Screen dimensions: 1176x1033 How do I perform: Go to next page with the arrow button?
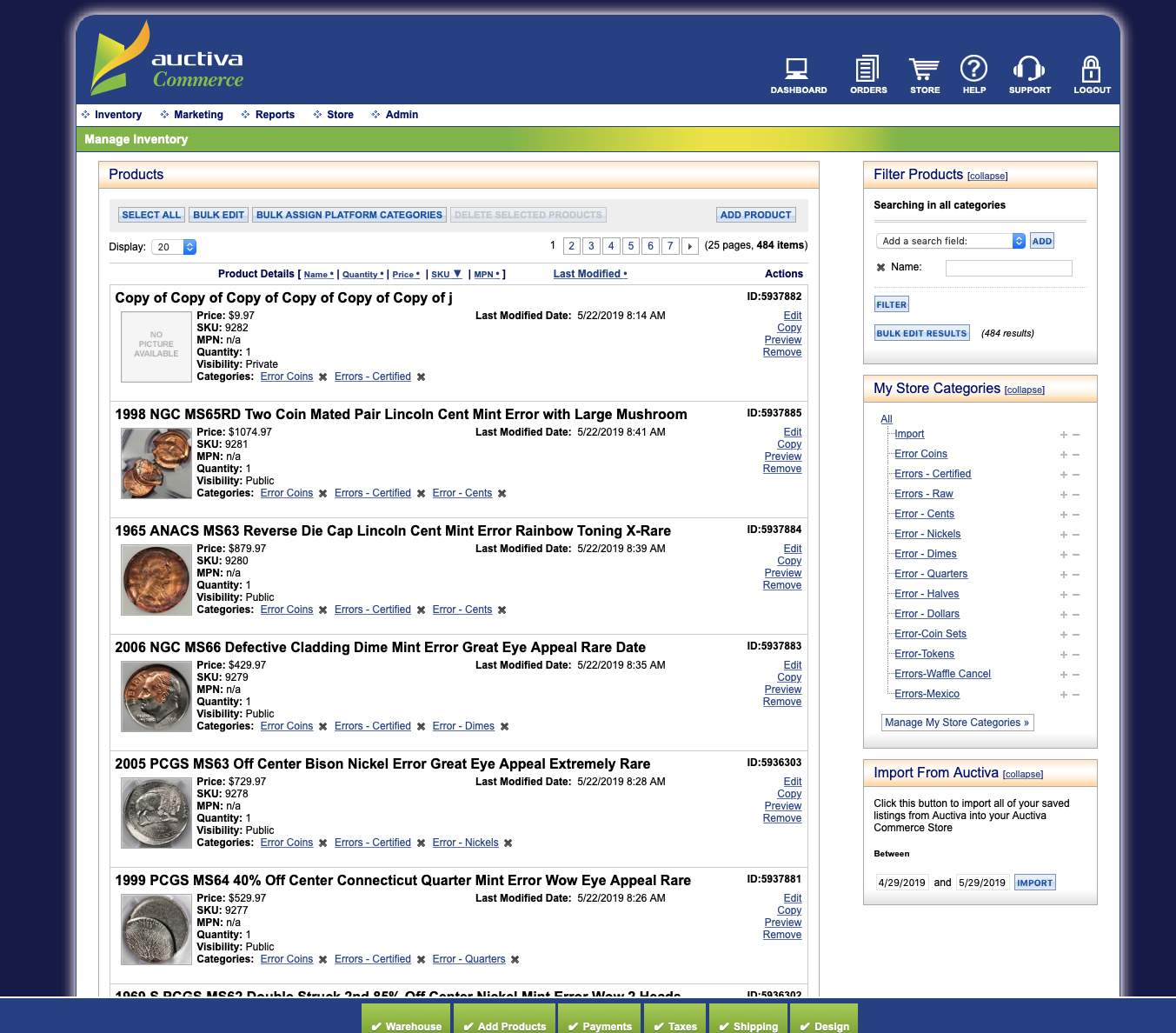pos(690,246)
